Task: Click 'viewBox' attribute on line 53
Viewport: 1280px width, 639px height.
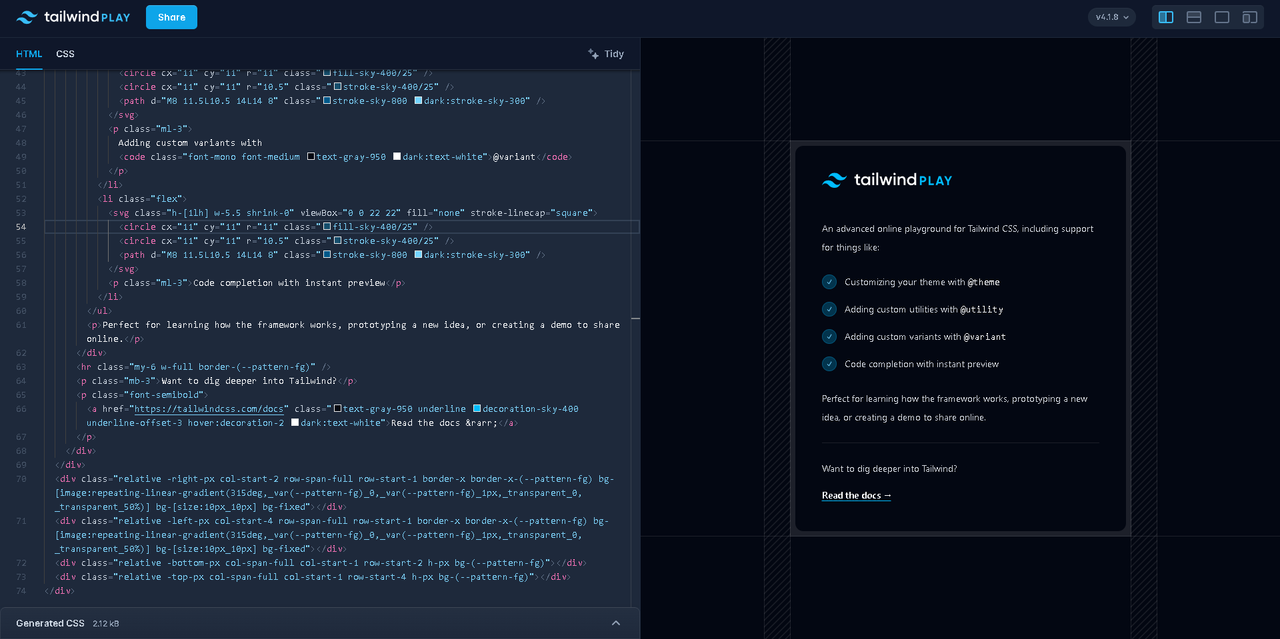Action: [x=319, y=213]
